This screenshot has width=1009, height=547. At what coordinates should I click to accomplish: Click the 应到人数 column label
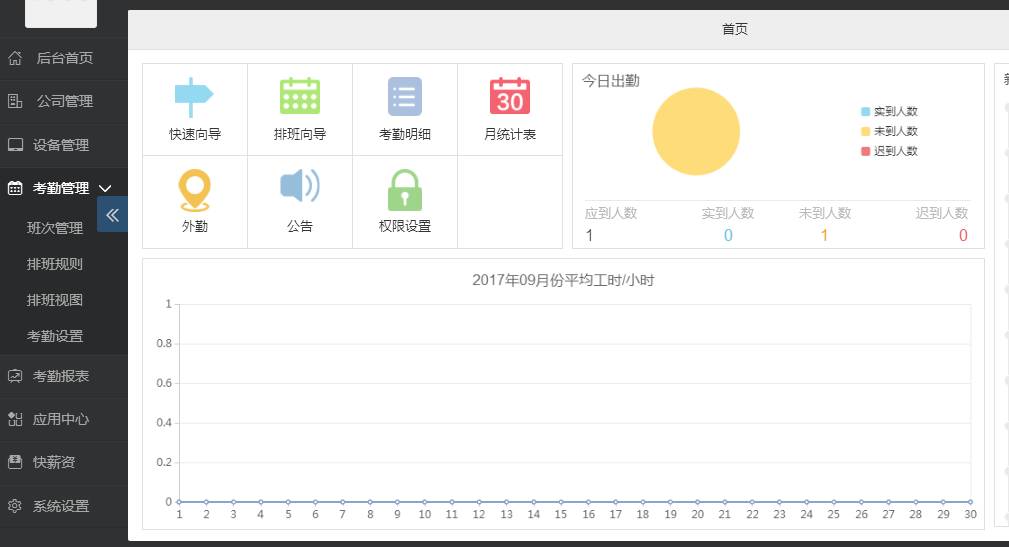coord(611,213)
